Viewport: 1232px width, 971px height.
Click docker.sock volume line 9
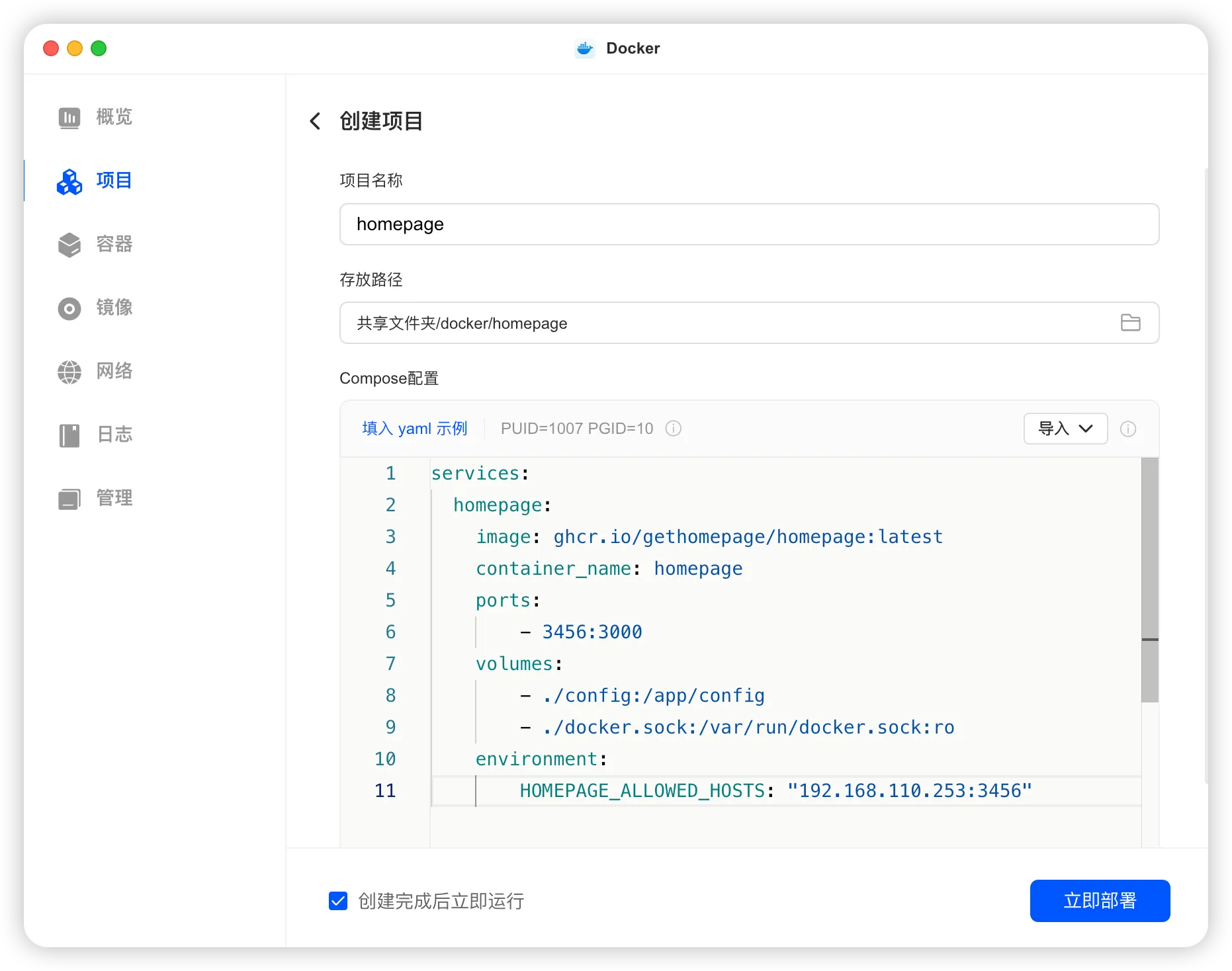(737, 728)
